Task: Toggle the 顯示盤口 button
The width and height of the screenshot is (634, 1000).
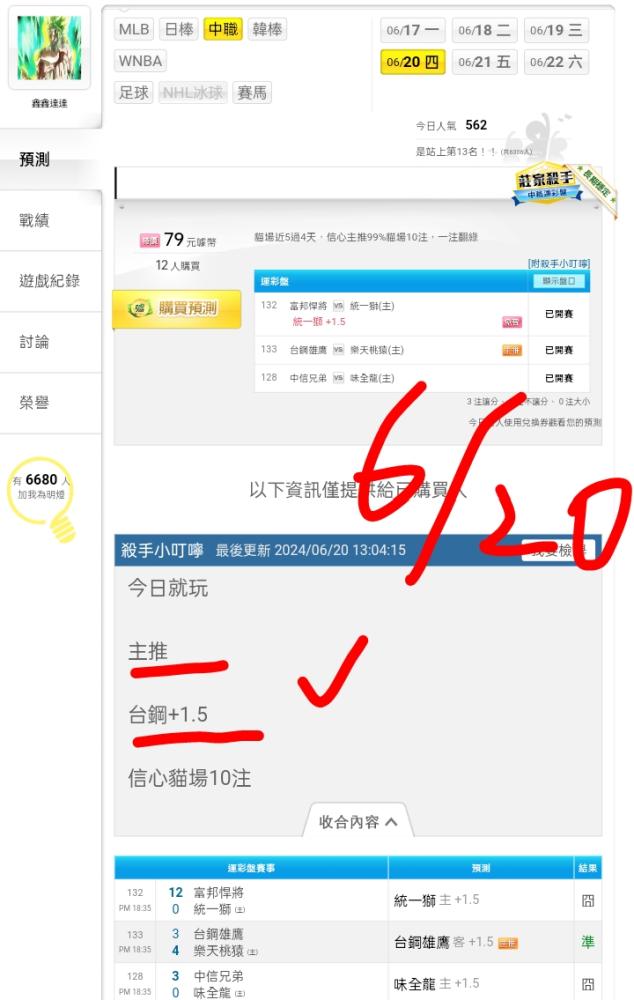Action: coord(558,281)
